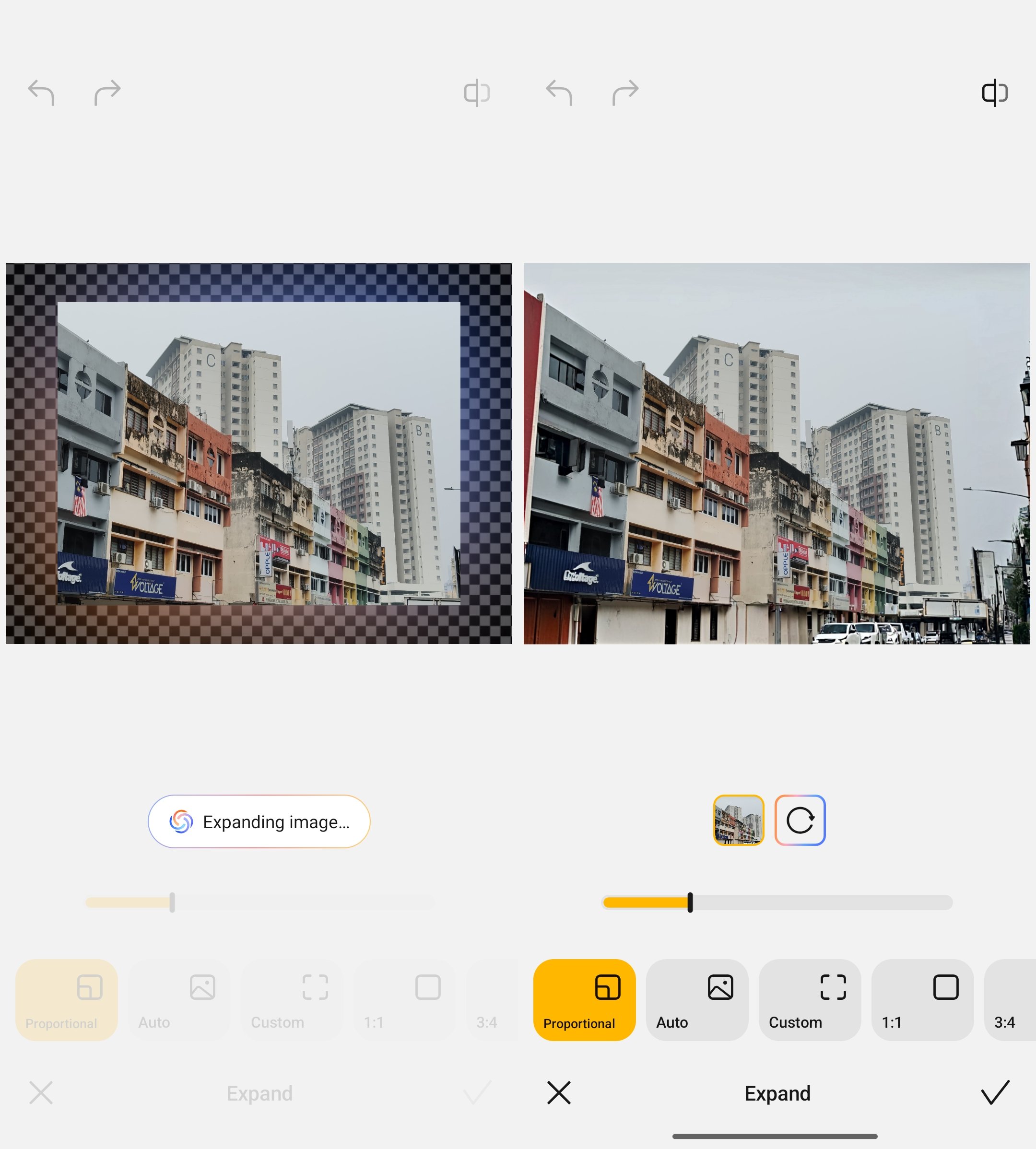
Task: Tap the faded Auto option in left panel
Action: click(x=179, y=1000)
